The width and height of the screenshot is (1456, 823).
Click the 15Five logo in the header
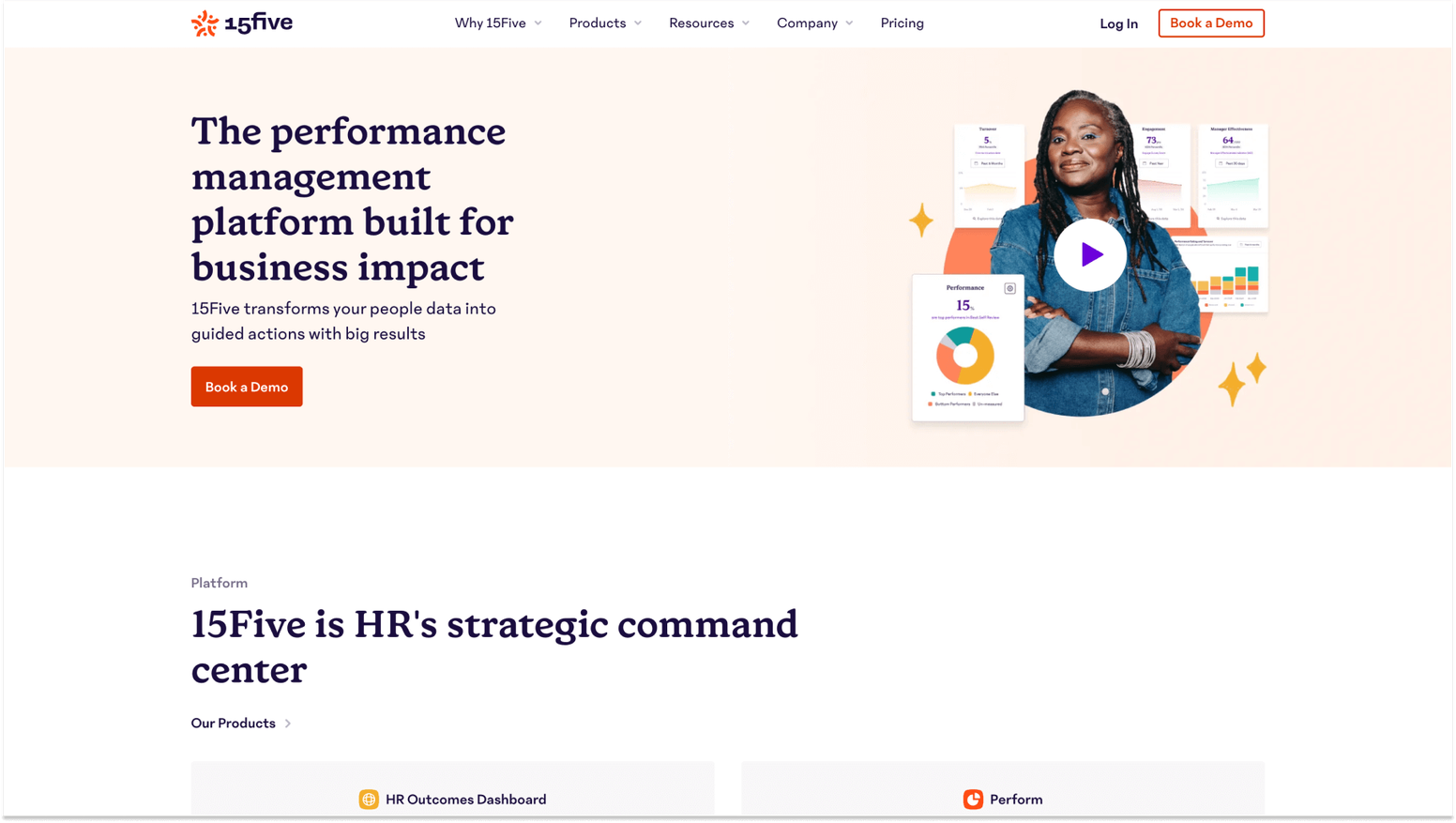click(x=242, y=23)
